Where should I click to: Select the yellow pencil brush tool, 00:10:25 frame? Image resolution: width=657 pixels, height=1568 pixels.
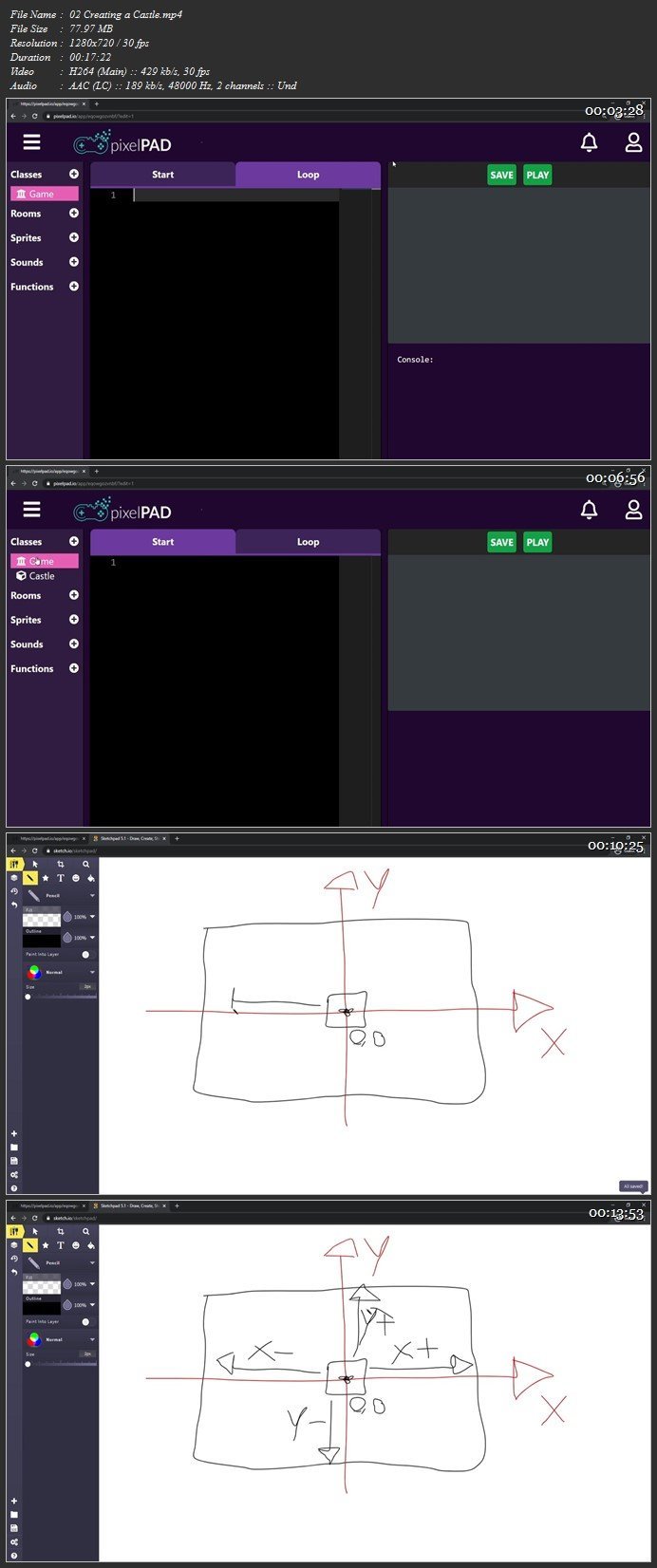coord(30,878)
